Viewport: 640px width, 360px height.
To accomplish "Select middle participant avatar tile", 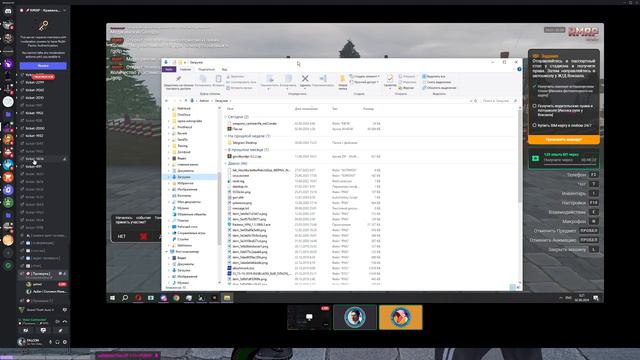I will click(x=355, y=317).
